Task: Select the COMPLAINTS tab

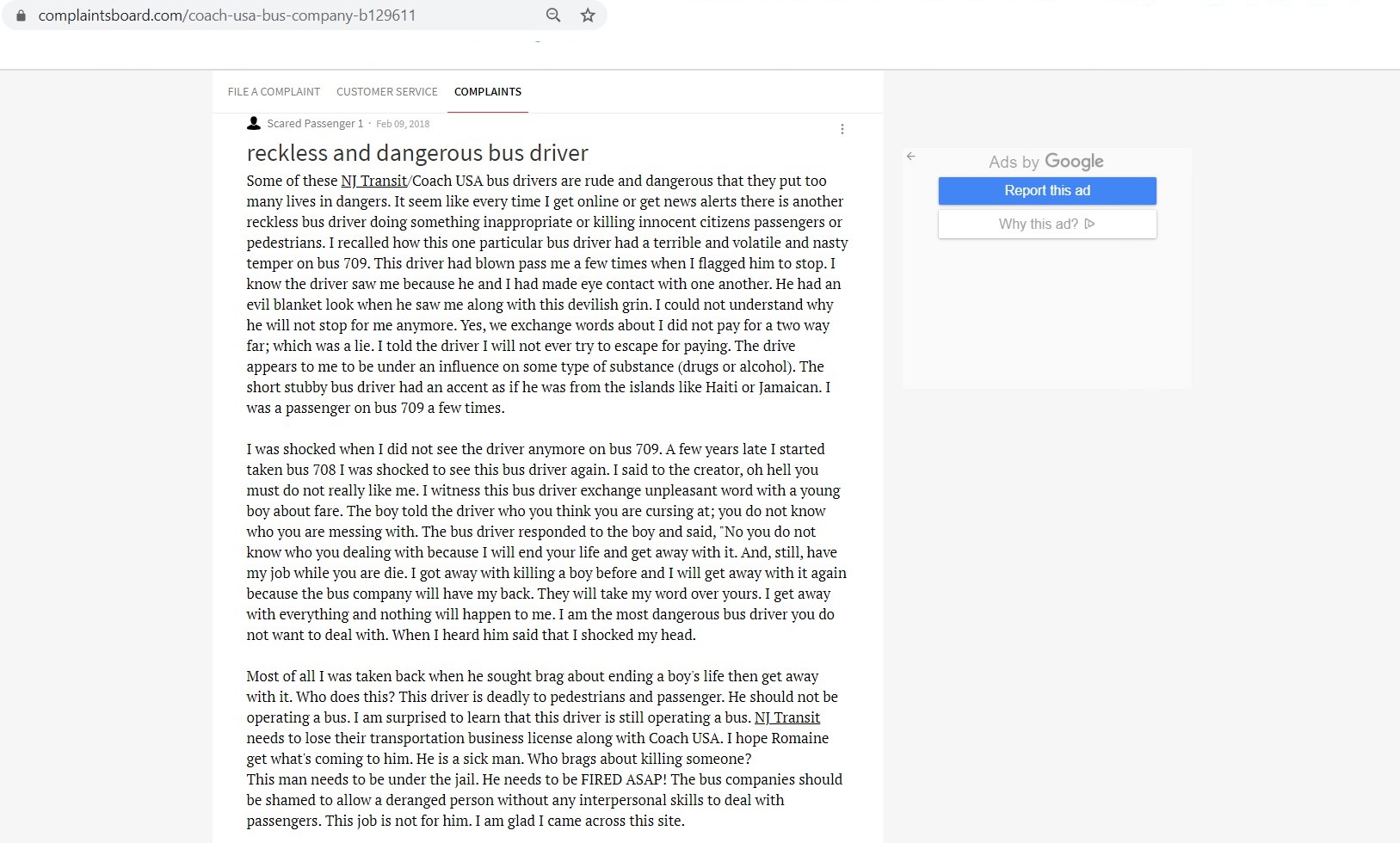Action: (488, 91)
